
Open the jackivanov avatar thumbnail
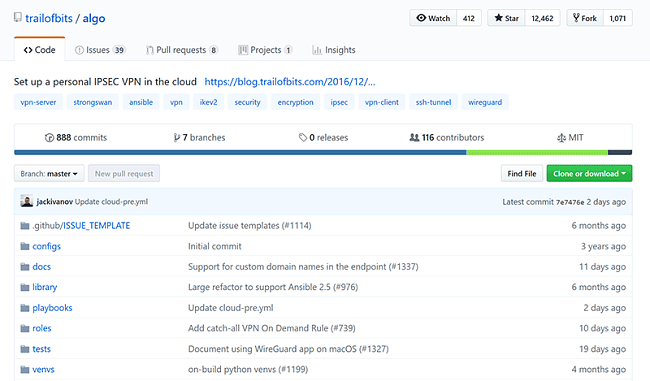click(27, 201)
